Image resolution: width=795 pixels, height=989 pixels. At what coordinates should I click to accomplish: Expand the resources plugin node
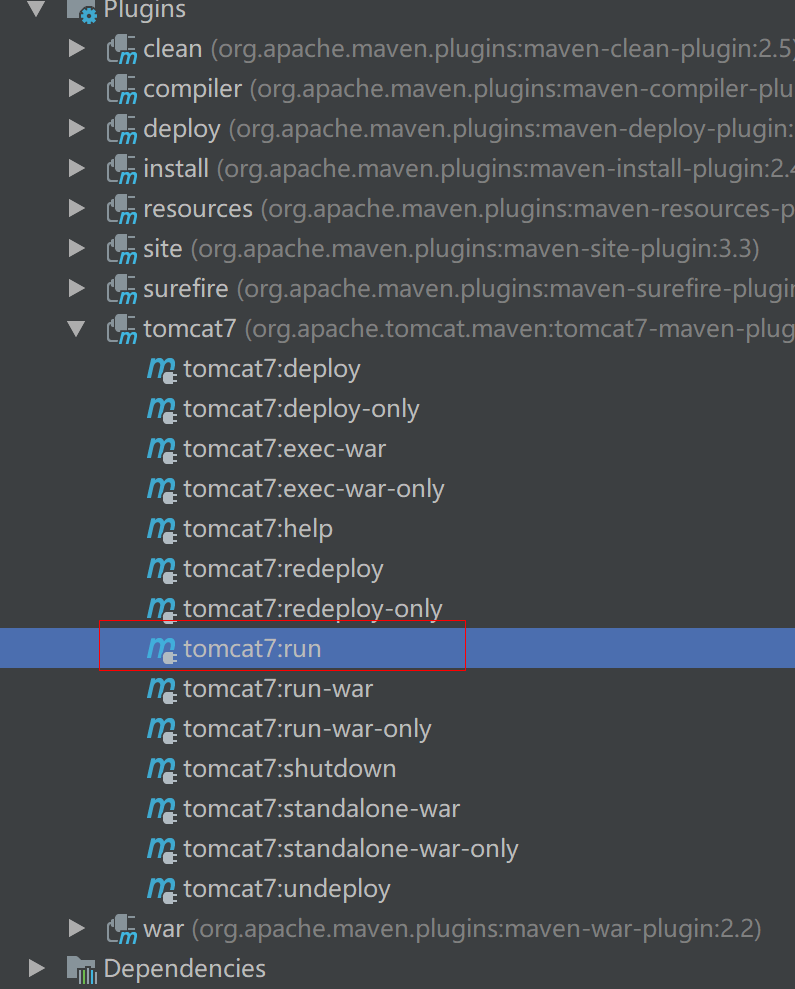click(77, 208)
